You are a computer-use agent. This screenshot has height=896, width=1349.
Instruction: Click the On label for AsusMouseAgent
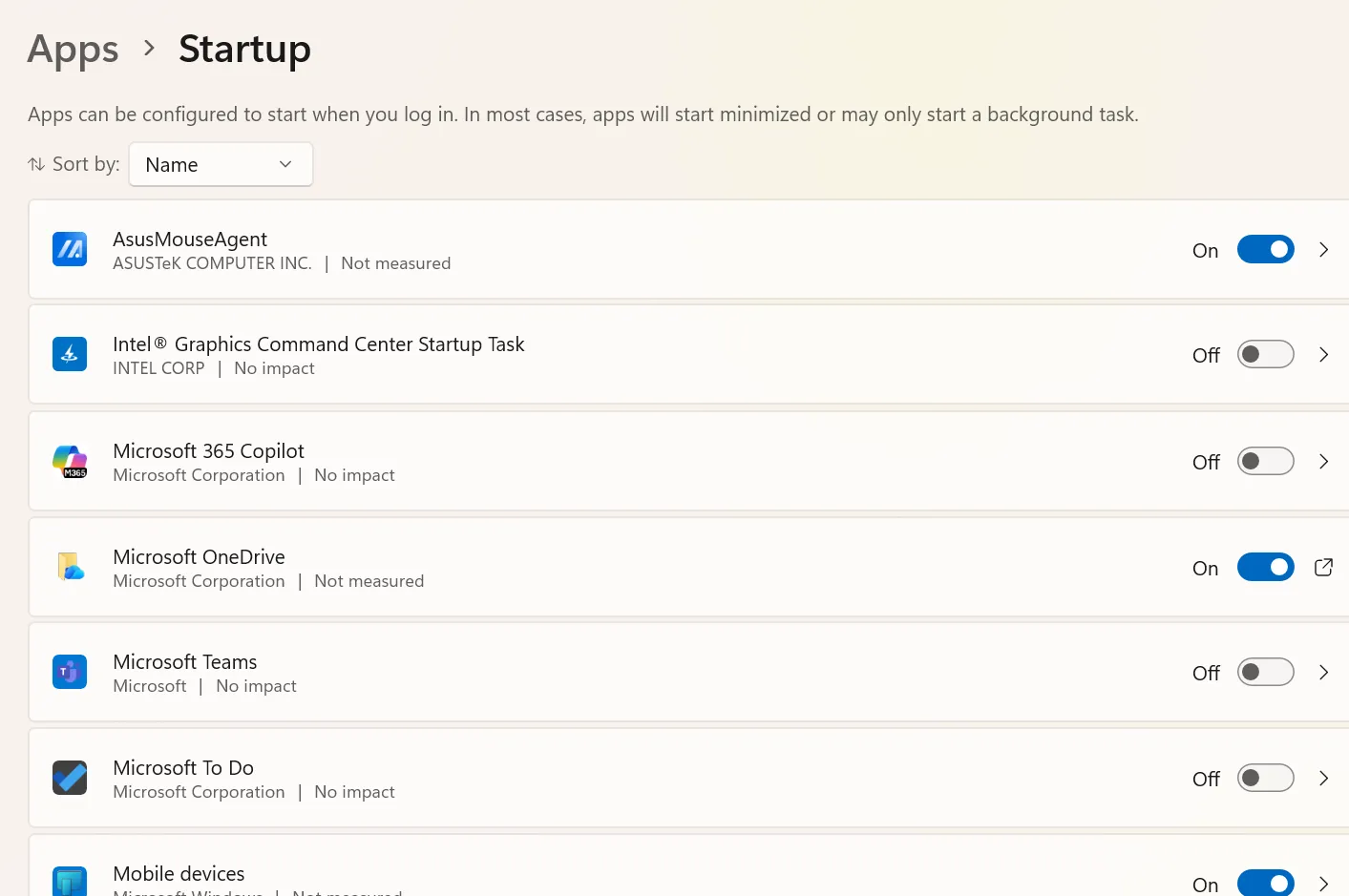click(x=1205, y=250)
